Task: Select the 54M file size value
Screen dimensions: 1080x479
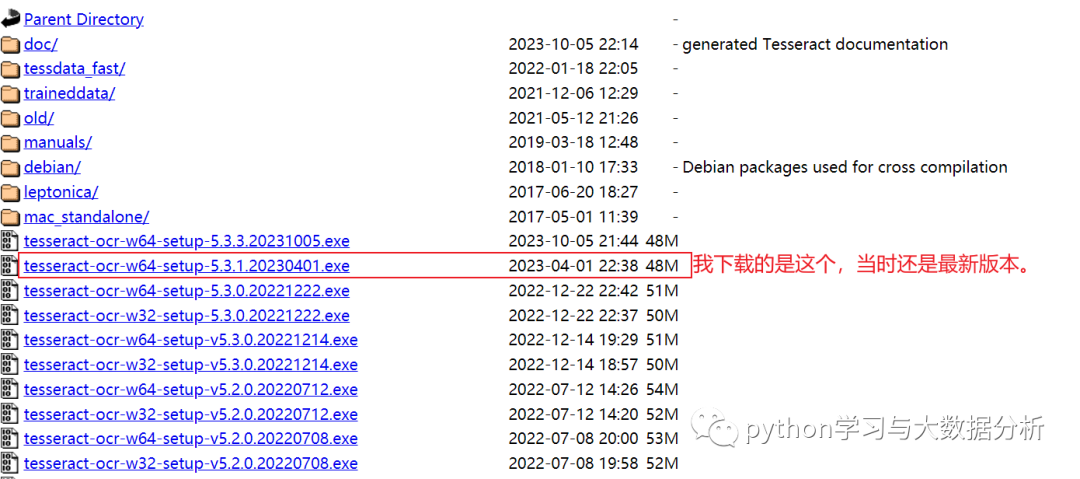Action: click(x=663, y=389)
